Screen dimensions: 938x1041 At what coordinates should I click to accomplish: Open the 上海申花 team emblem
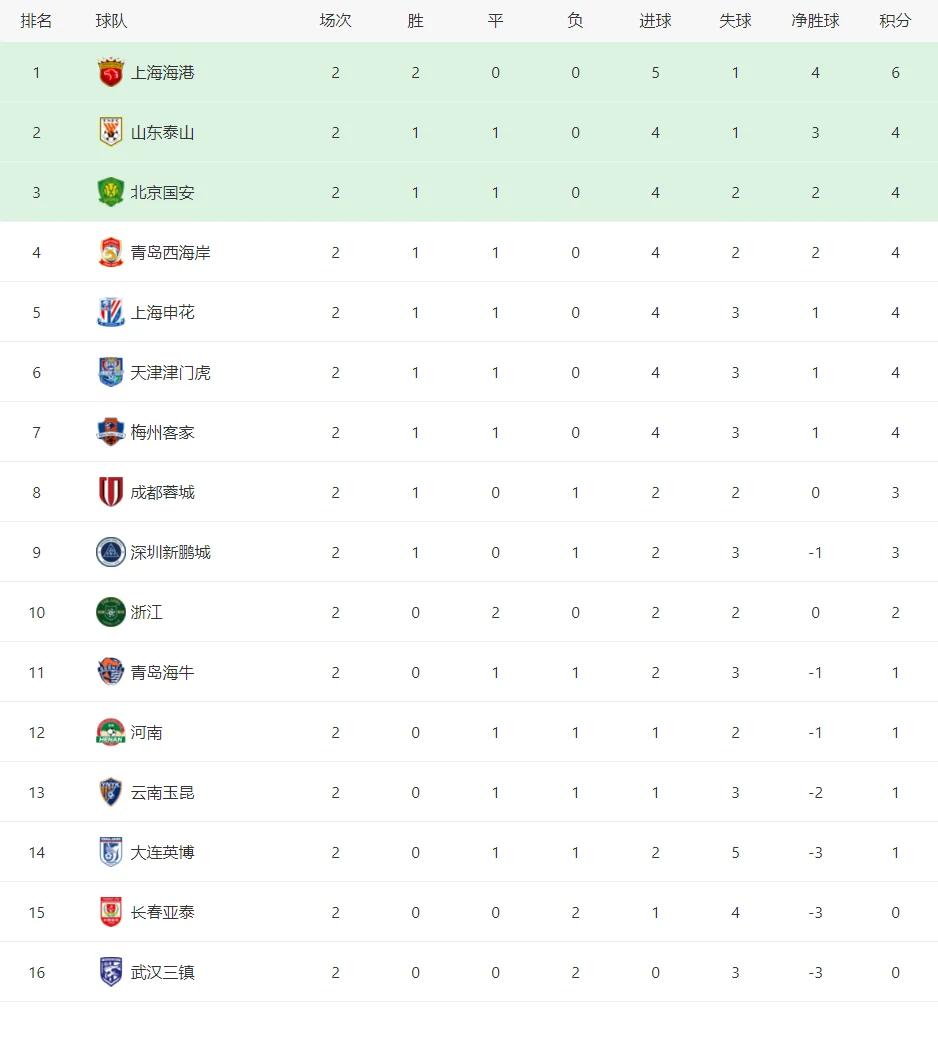[x=110, y=312]
